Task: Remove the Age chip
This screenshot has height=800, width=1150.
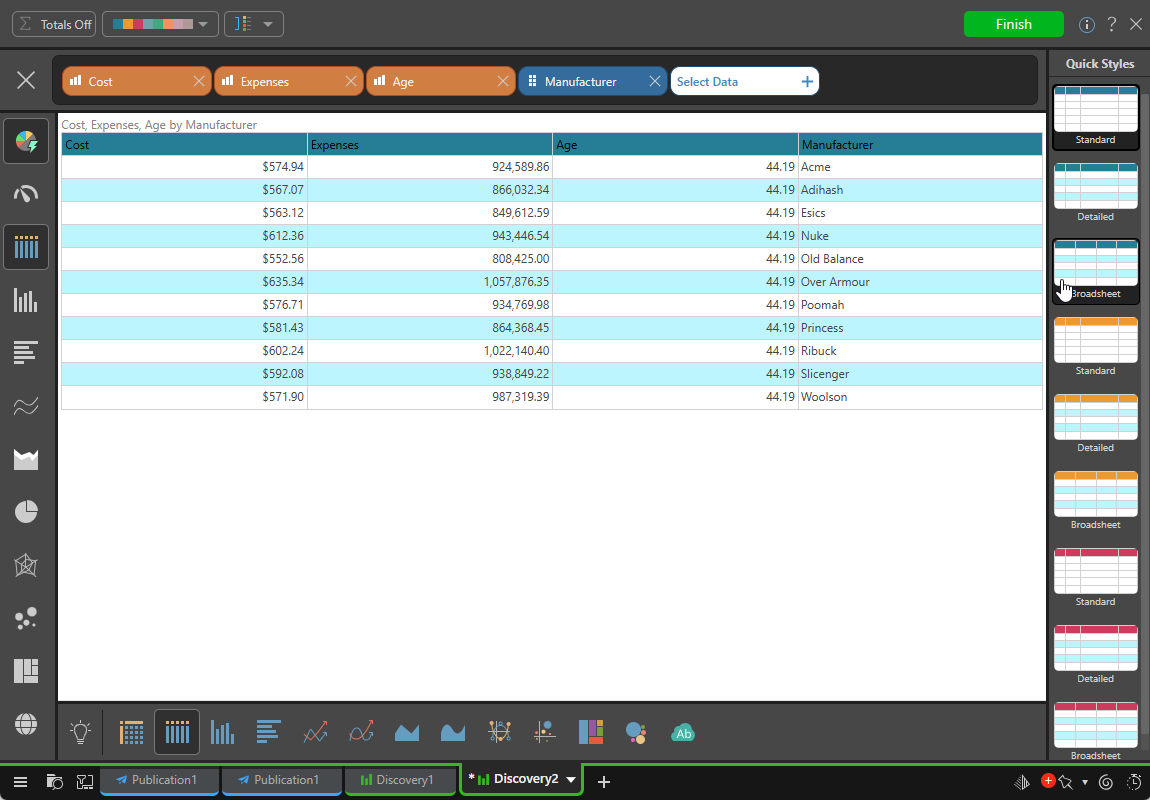Action: [502, 81]
